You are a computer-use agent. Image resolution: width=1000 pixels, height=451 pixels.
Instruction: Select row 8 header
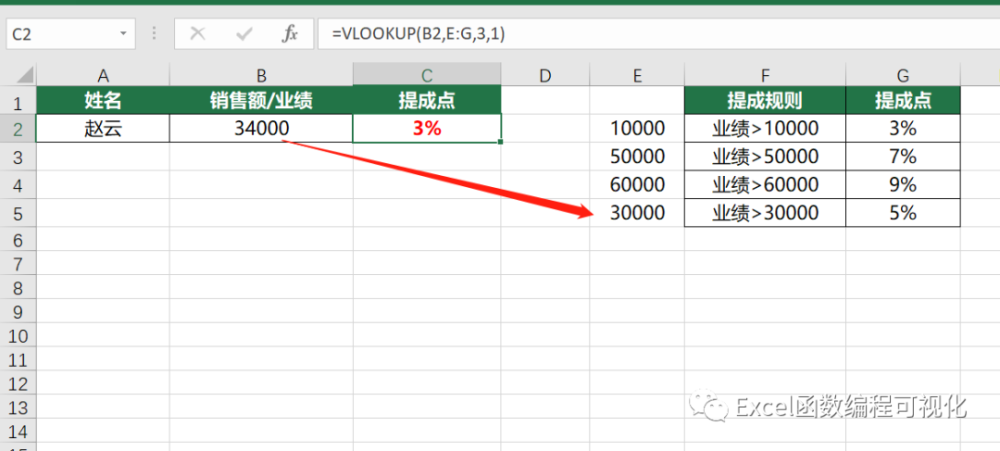18,288
